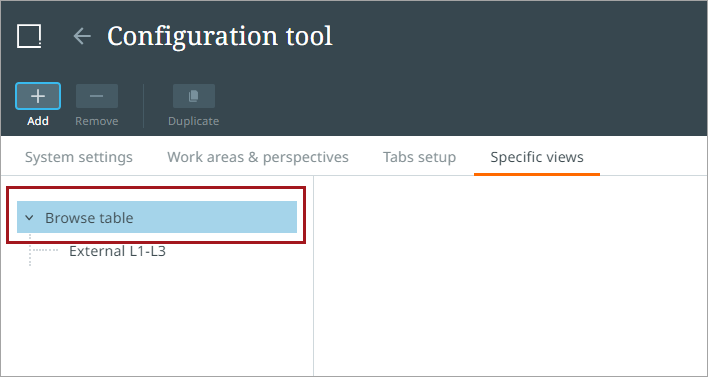
Task: Click the empty details panel
Action: tap(510, 275)
